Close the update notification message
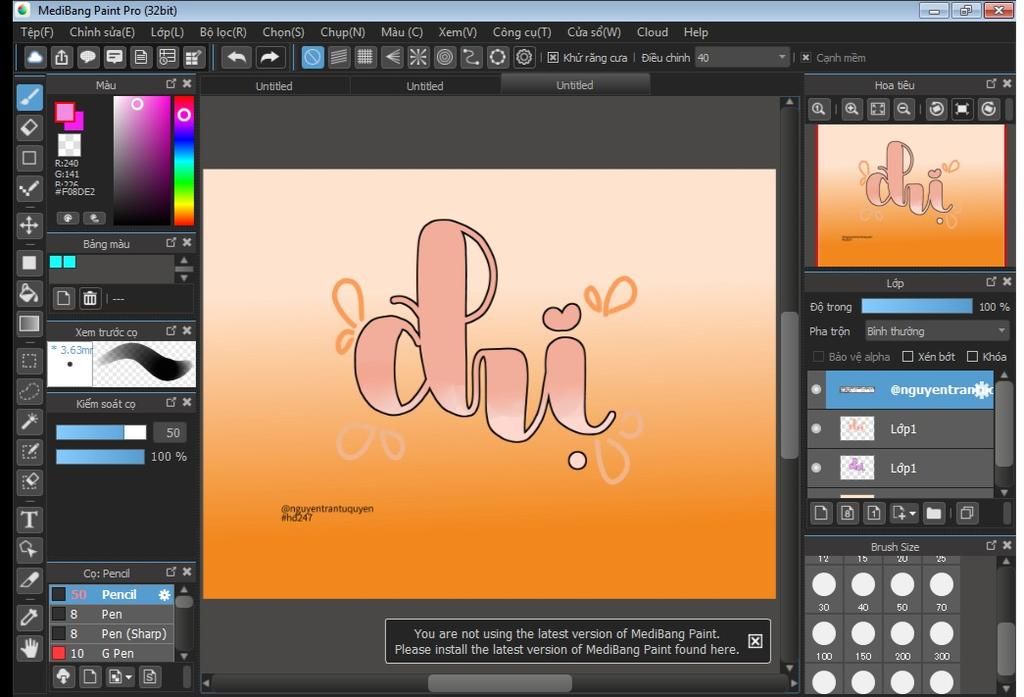This screenshot has height=697, width=1024. click(x=755, y=641)
